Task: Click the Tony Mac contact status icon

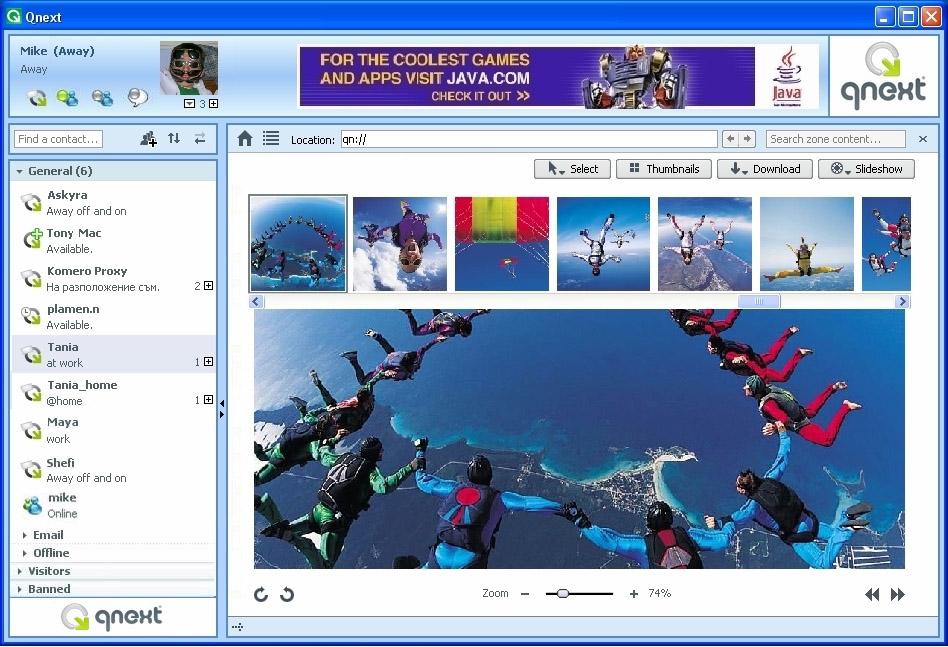Action: tap(32, 239)
